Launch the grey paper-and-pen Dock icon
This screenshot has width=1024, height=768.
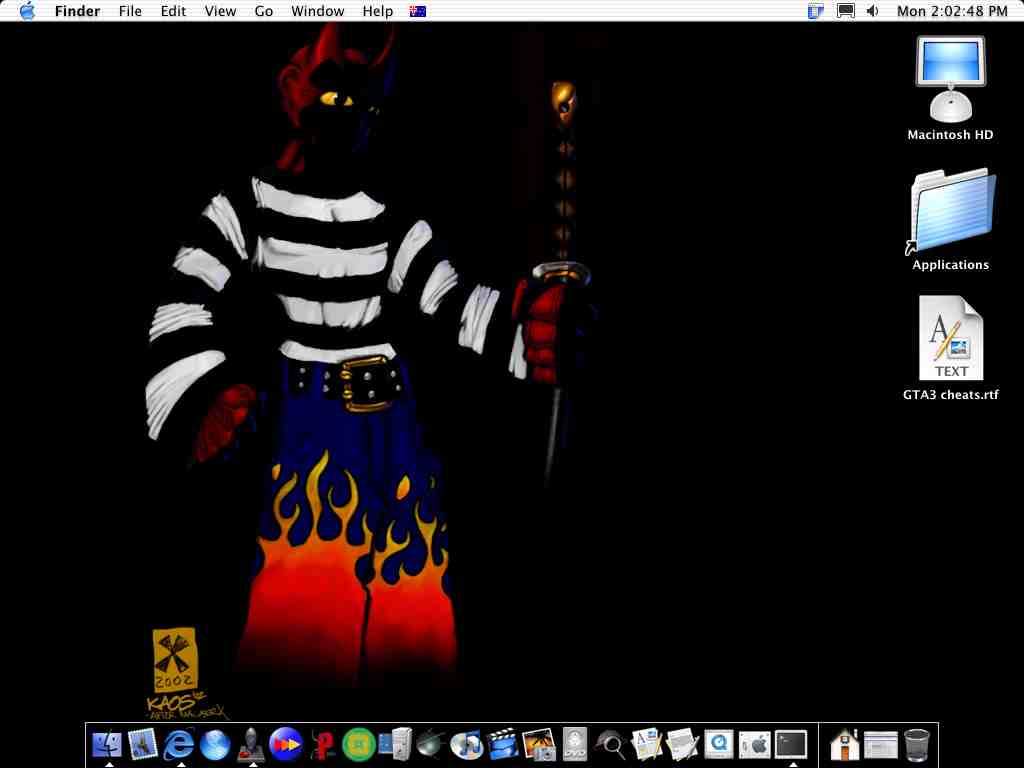(x=683, y=744)
